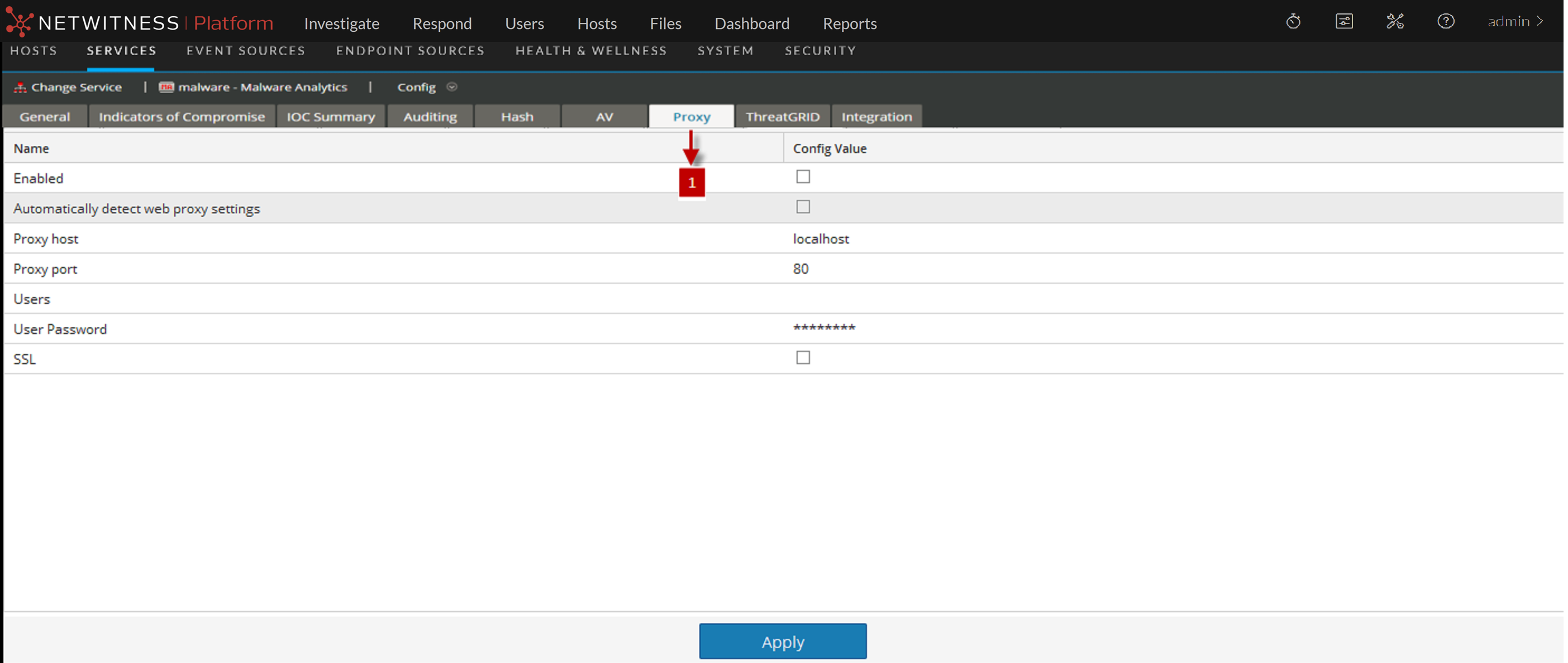Click the Change Service icon
The width and height of the screenshot is (1568, 663).
pos(20,87)
